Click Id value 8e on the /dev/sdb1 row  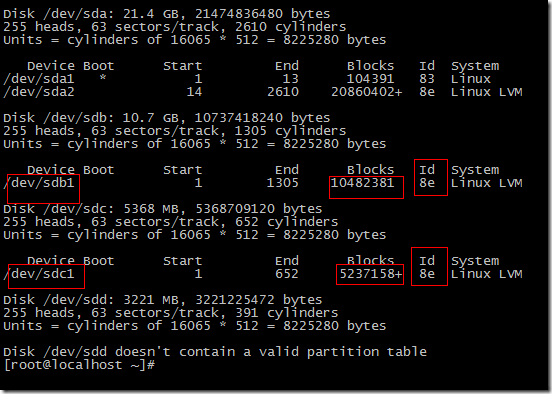point(427,183)
